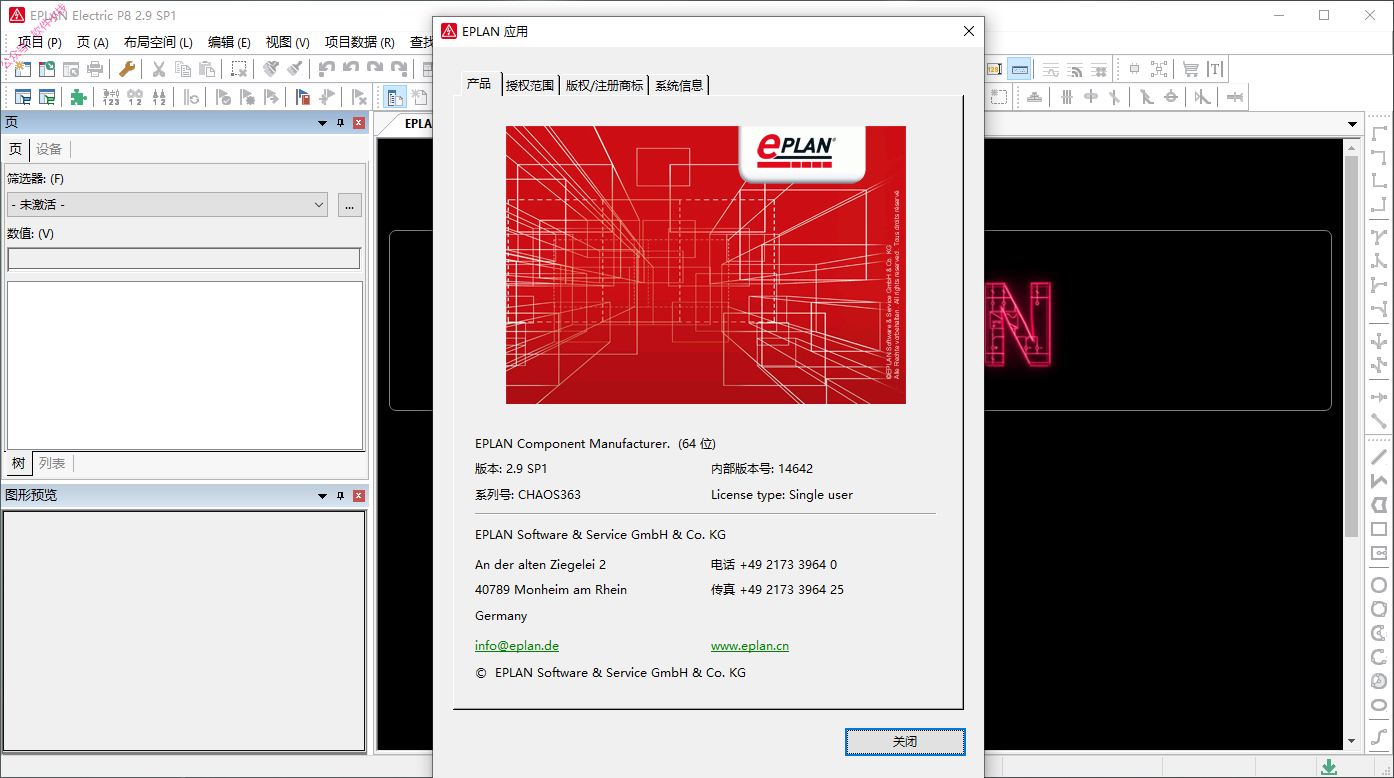Click the flag with red book icon
The height and width of the screenshot is (778, 1394).
302,97
